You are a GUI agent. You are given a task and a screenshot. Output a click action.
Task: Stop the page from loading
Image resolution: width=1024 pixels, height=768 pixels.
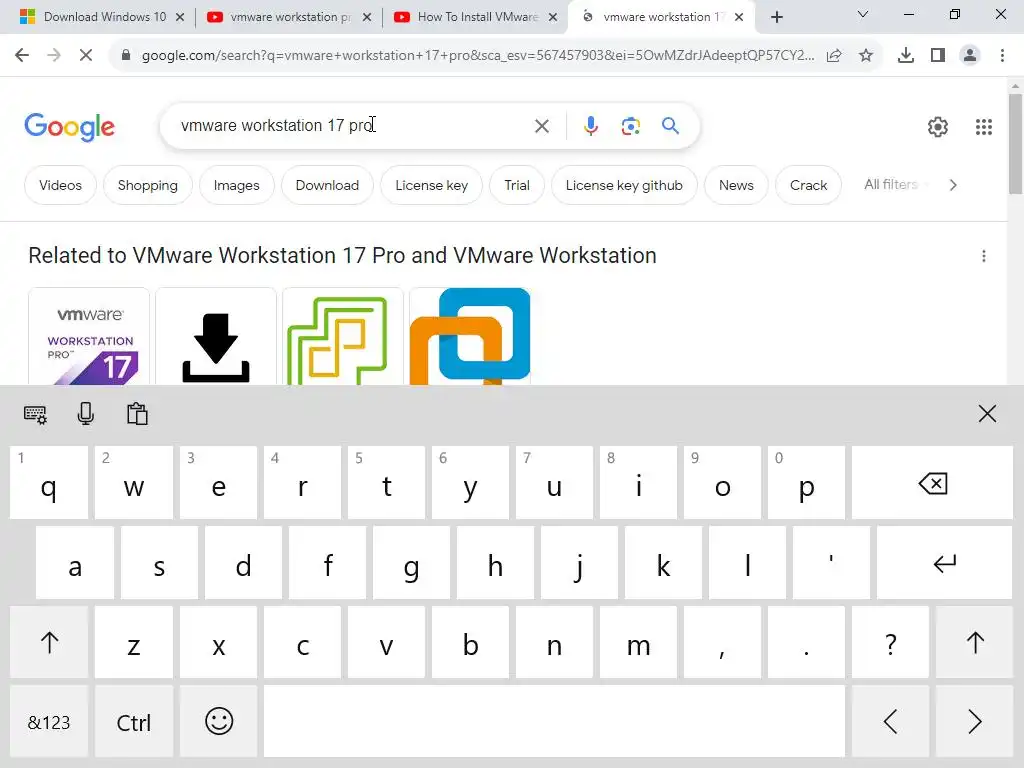point(86,56)
